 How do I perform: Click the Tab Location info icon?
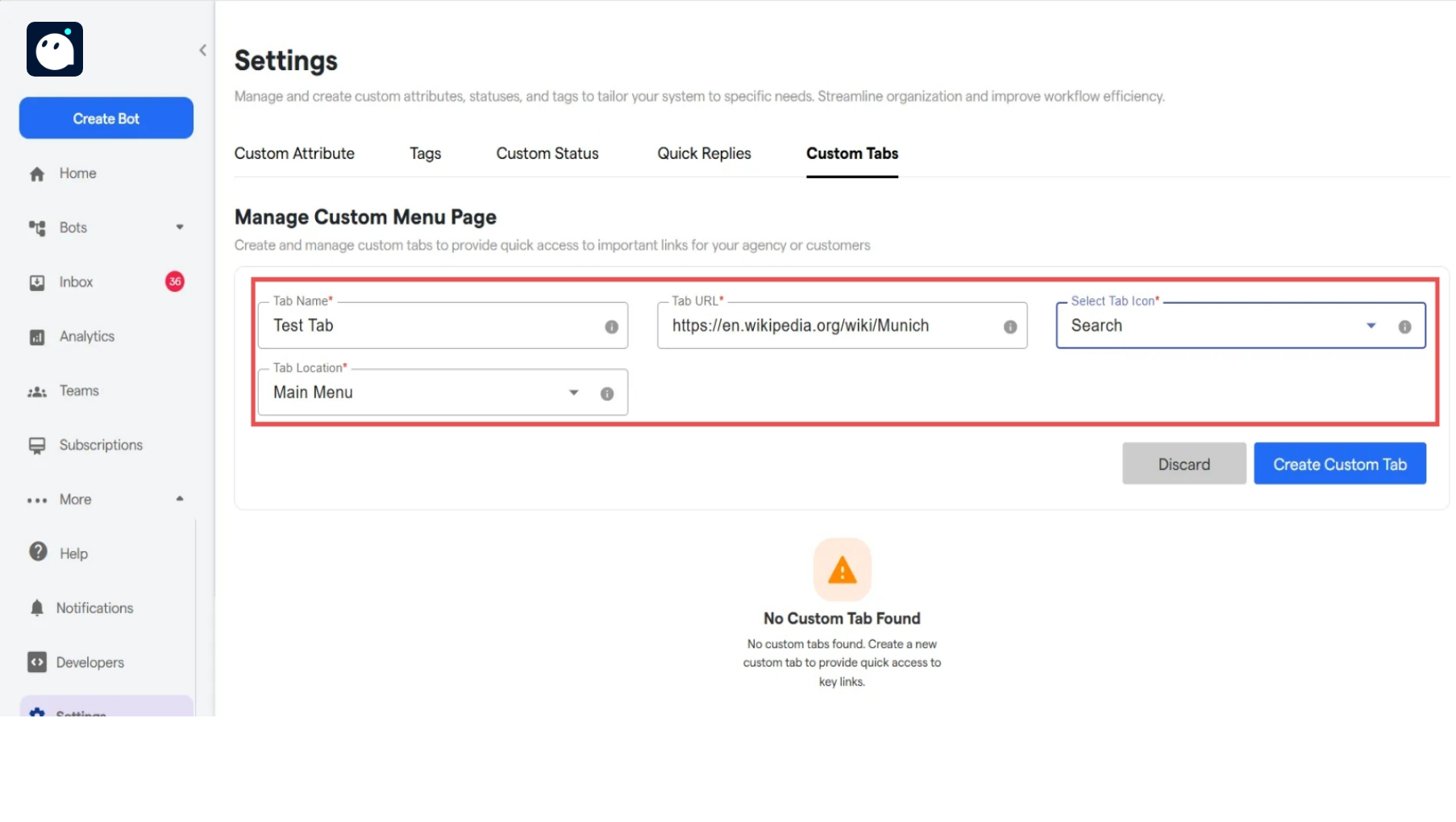(x=607, y=393)
